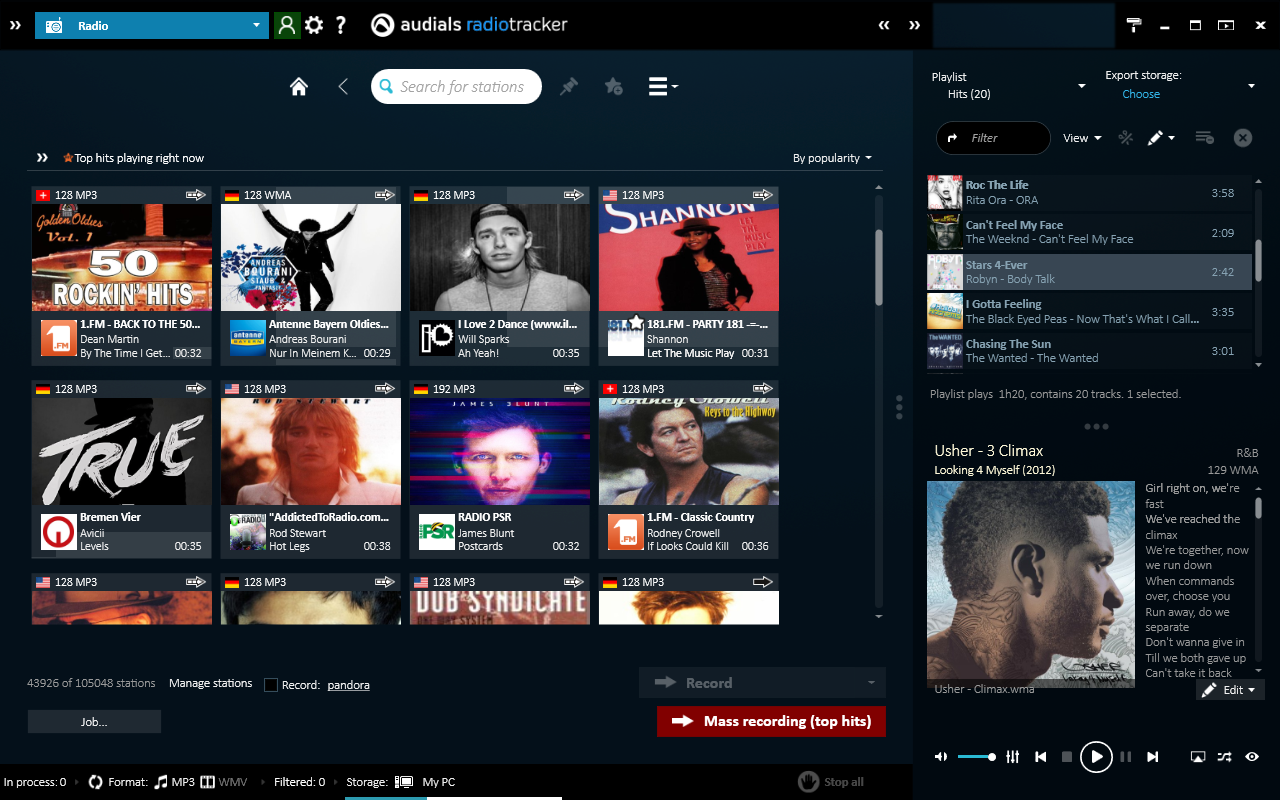Open the mini player window icon

(x=1198, y=757)
